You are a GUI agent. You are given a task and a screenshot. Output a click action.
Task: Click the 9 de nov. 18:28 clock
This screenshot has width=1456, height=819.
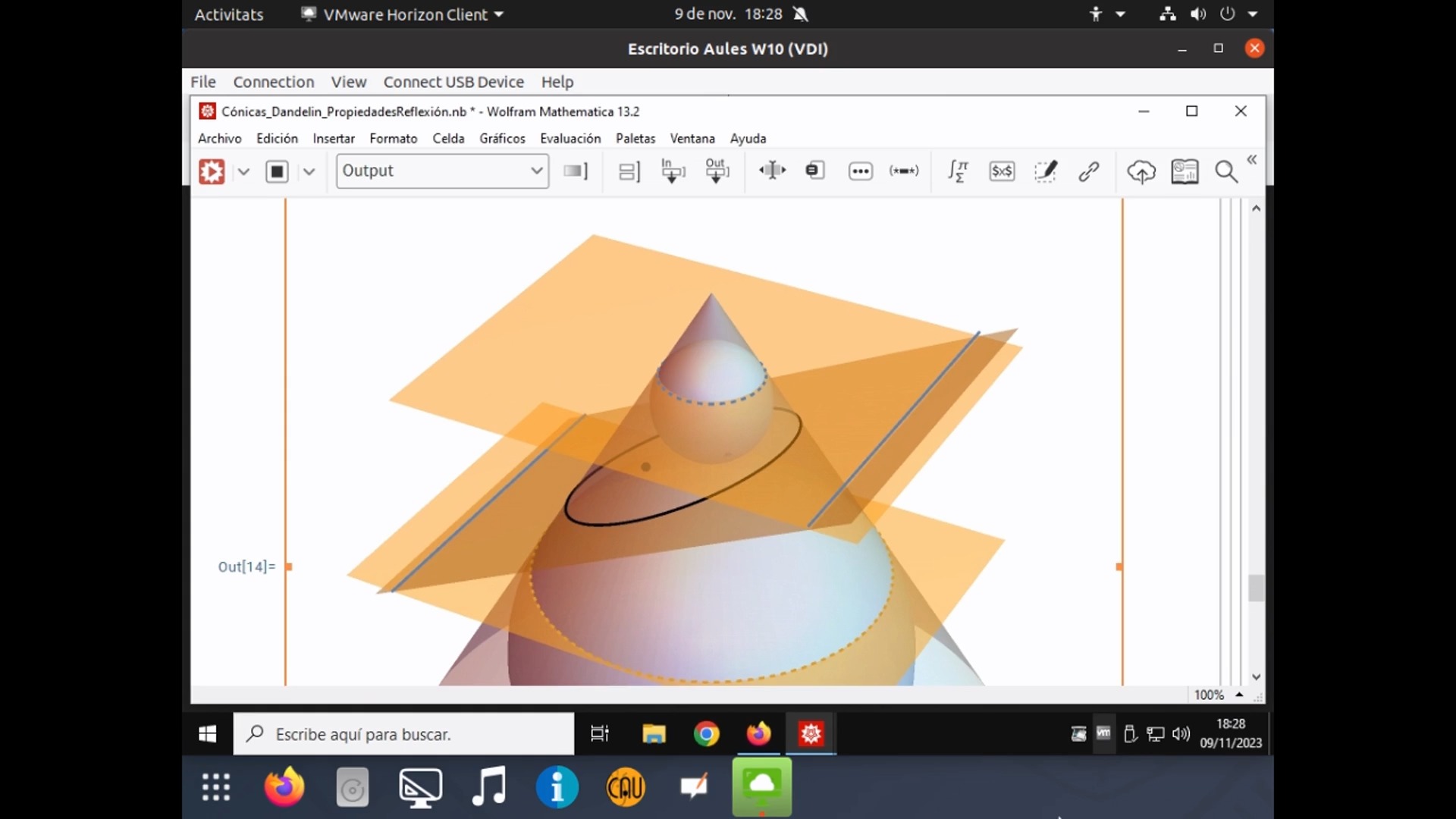[x=728, y=14]
